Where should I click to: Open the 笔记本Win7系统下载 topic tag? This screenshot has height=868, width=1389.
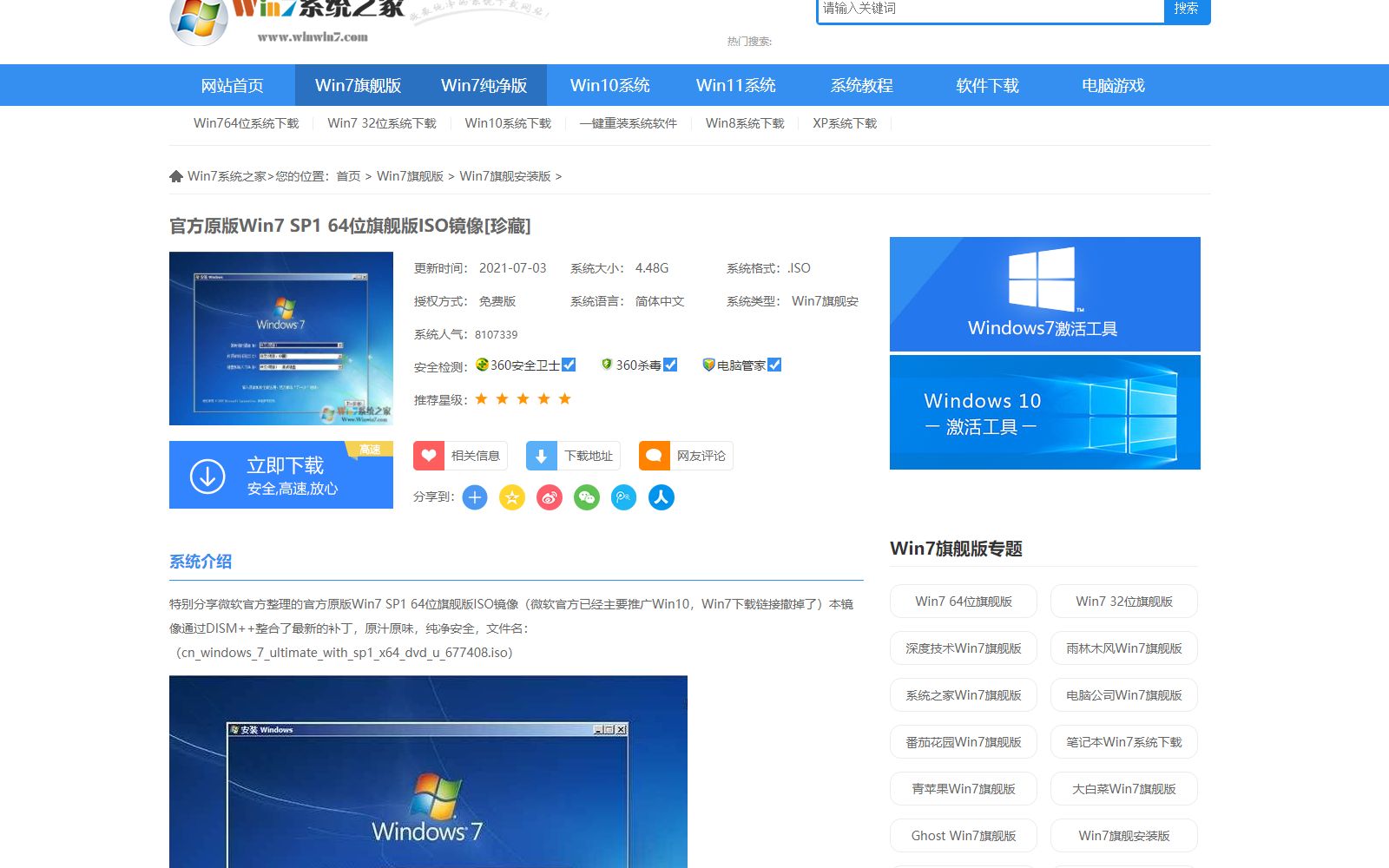click(1124, 742)
